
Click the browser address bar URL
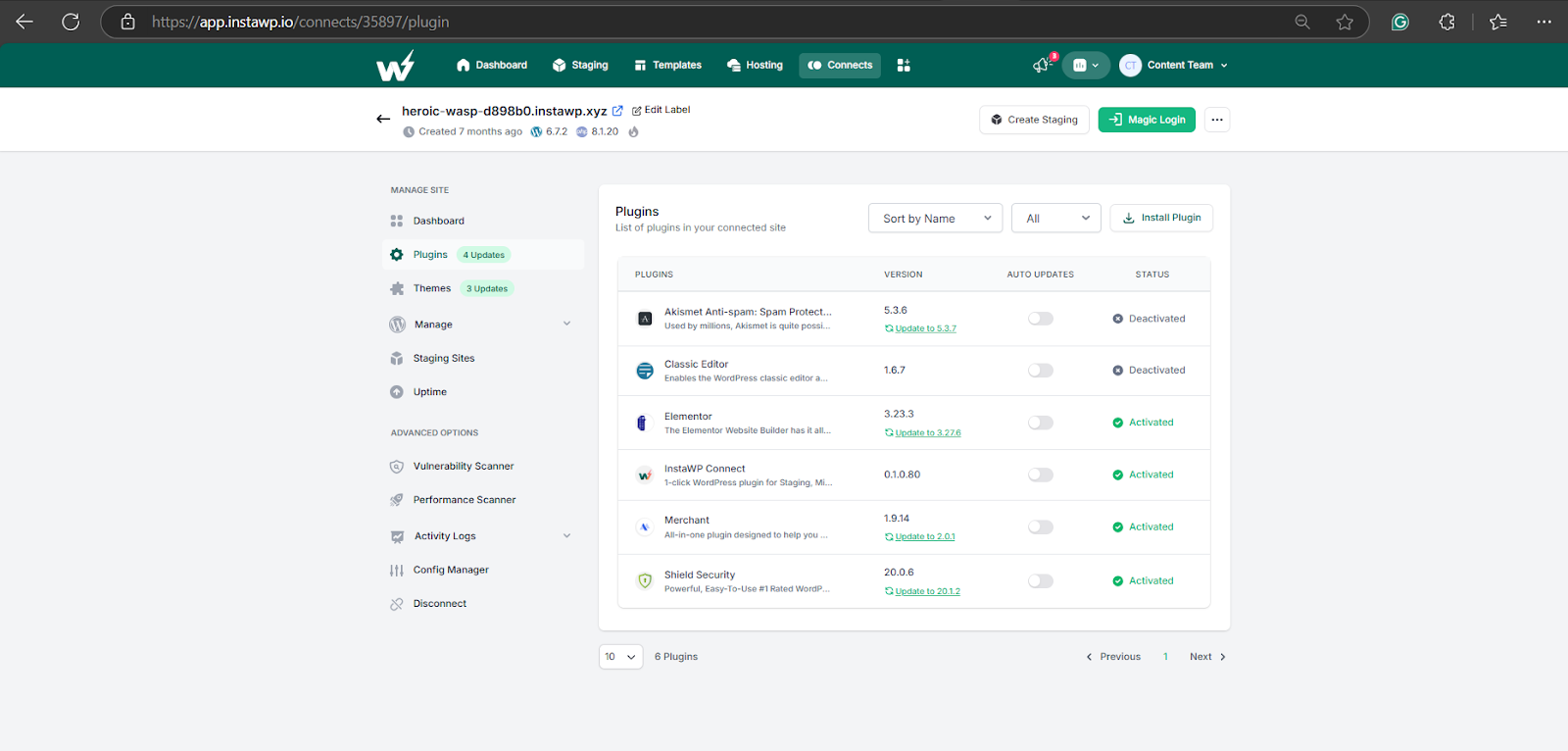point(300,22)
